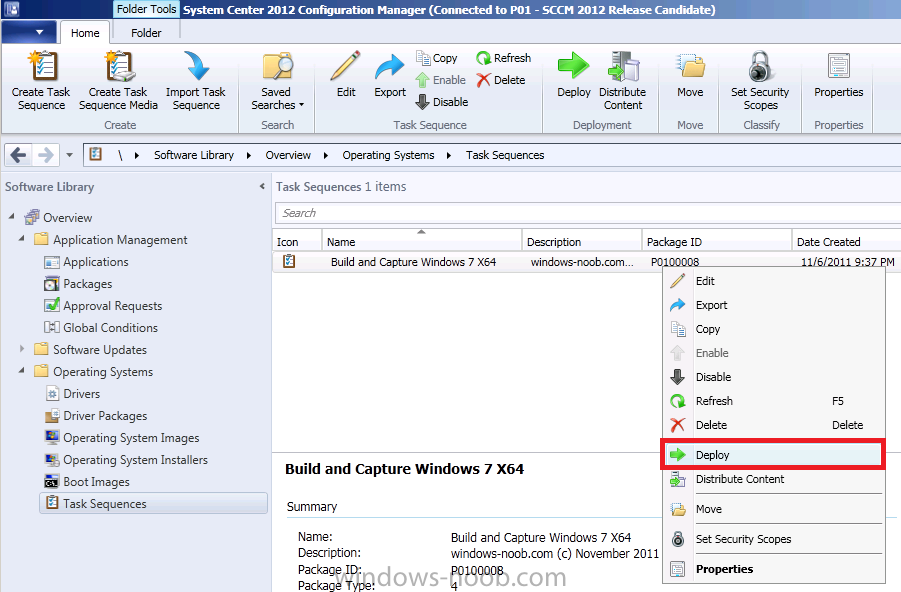Collapse Operating Systems tree node
Screen dimensions: 901x592
[x=22, y=371]
